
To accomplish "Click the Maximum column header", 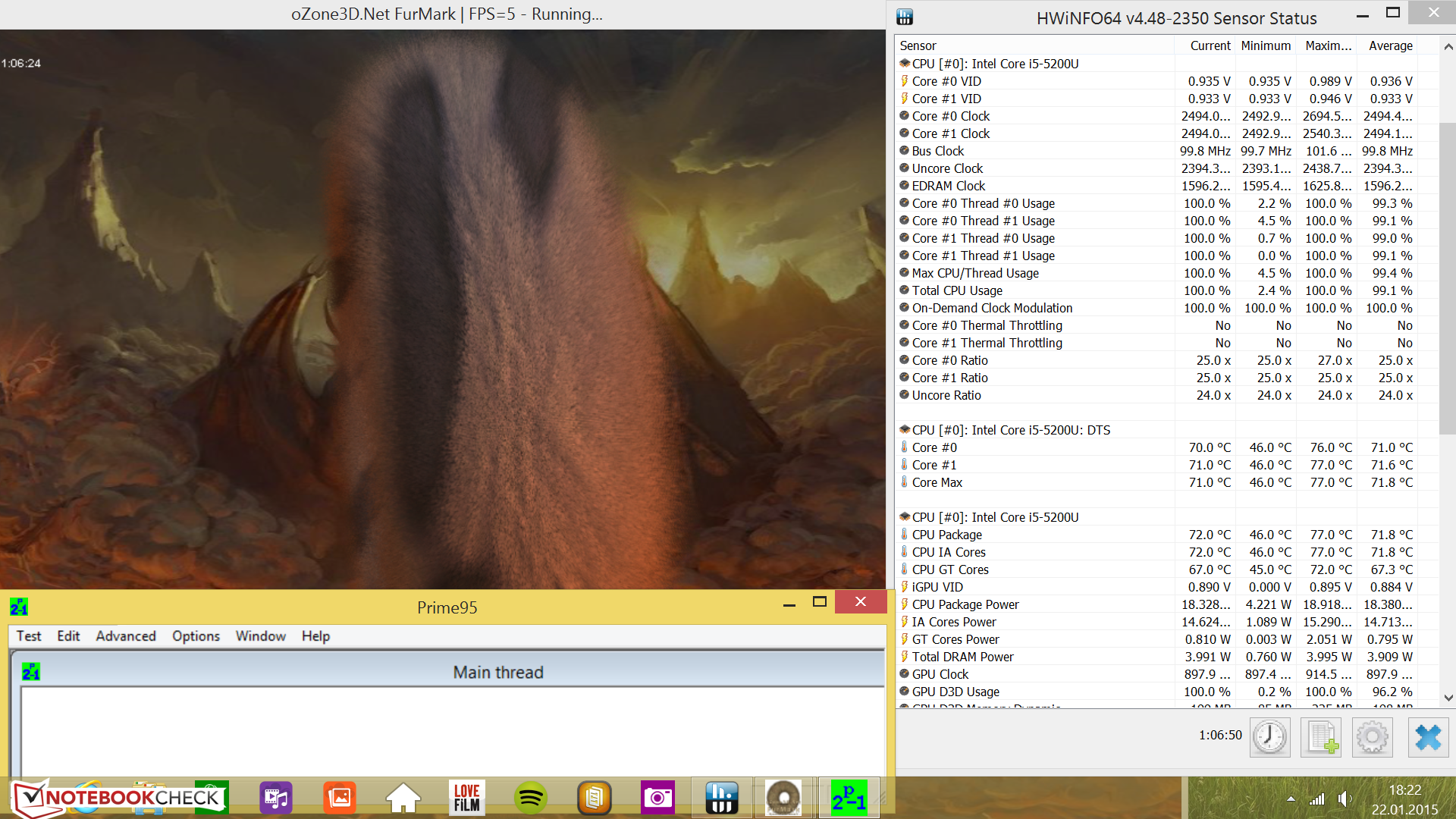I will coord(1328,45).
